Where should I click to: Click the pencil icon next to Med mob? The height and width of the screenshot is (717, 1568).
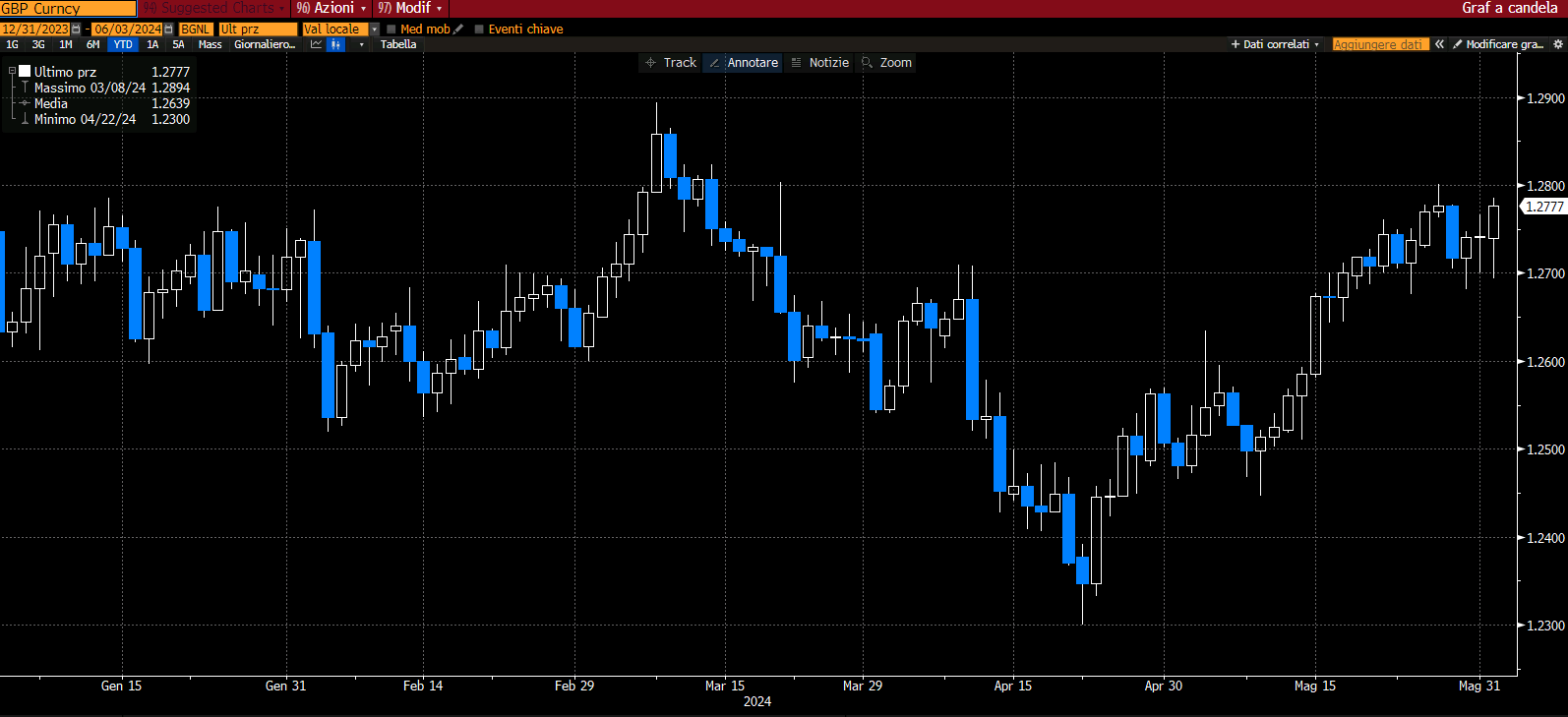(x=458, y=30)
